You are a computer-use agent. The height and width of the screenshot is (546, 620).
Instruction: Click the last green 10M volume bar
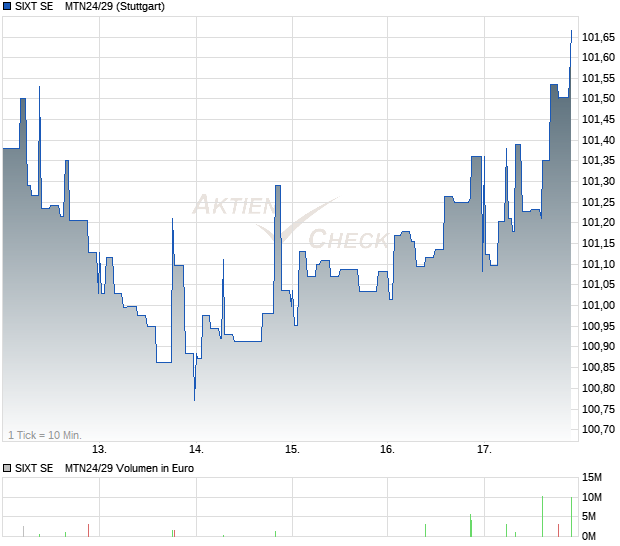tap(571, 517)
